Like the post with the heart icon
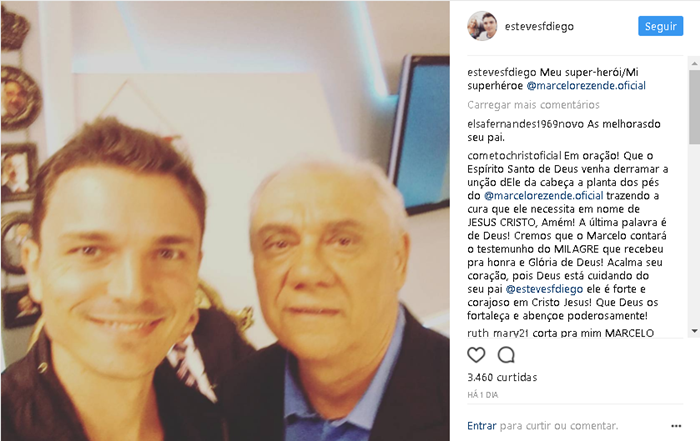 pyautogui.click(x=476, y=355)
